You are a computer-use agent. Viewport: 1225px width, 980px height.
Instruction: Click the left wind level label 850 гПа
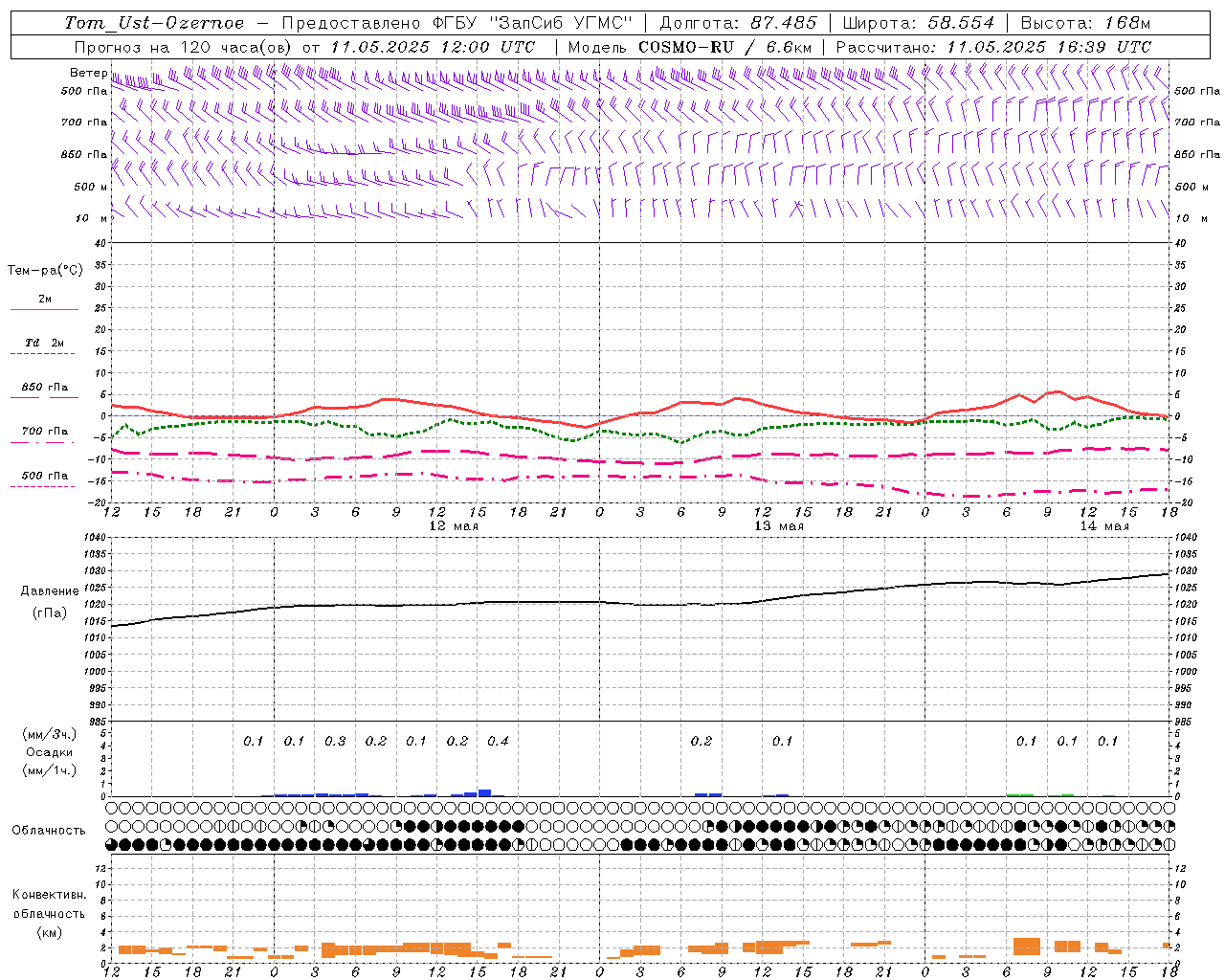[84, 154]
